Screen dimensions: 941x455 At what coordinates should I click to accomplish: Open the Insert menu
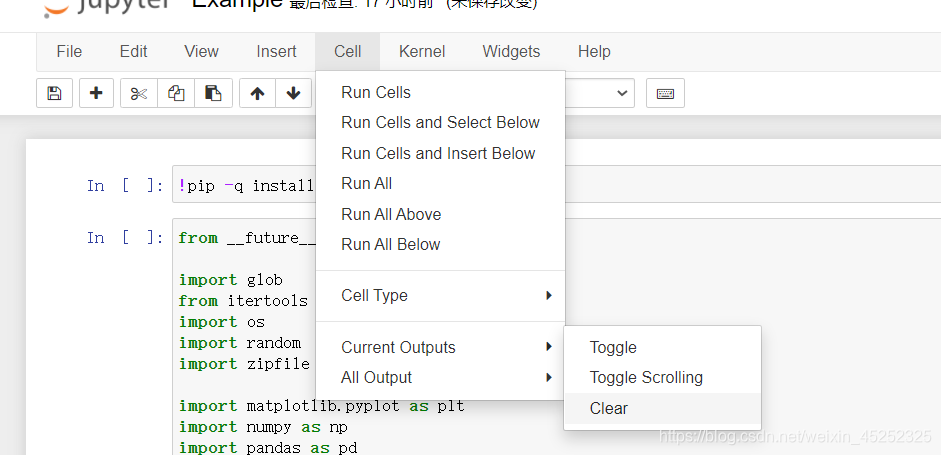[276, 52]
